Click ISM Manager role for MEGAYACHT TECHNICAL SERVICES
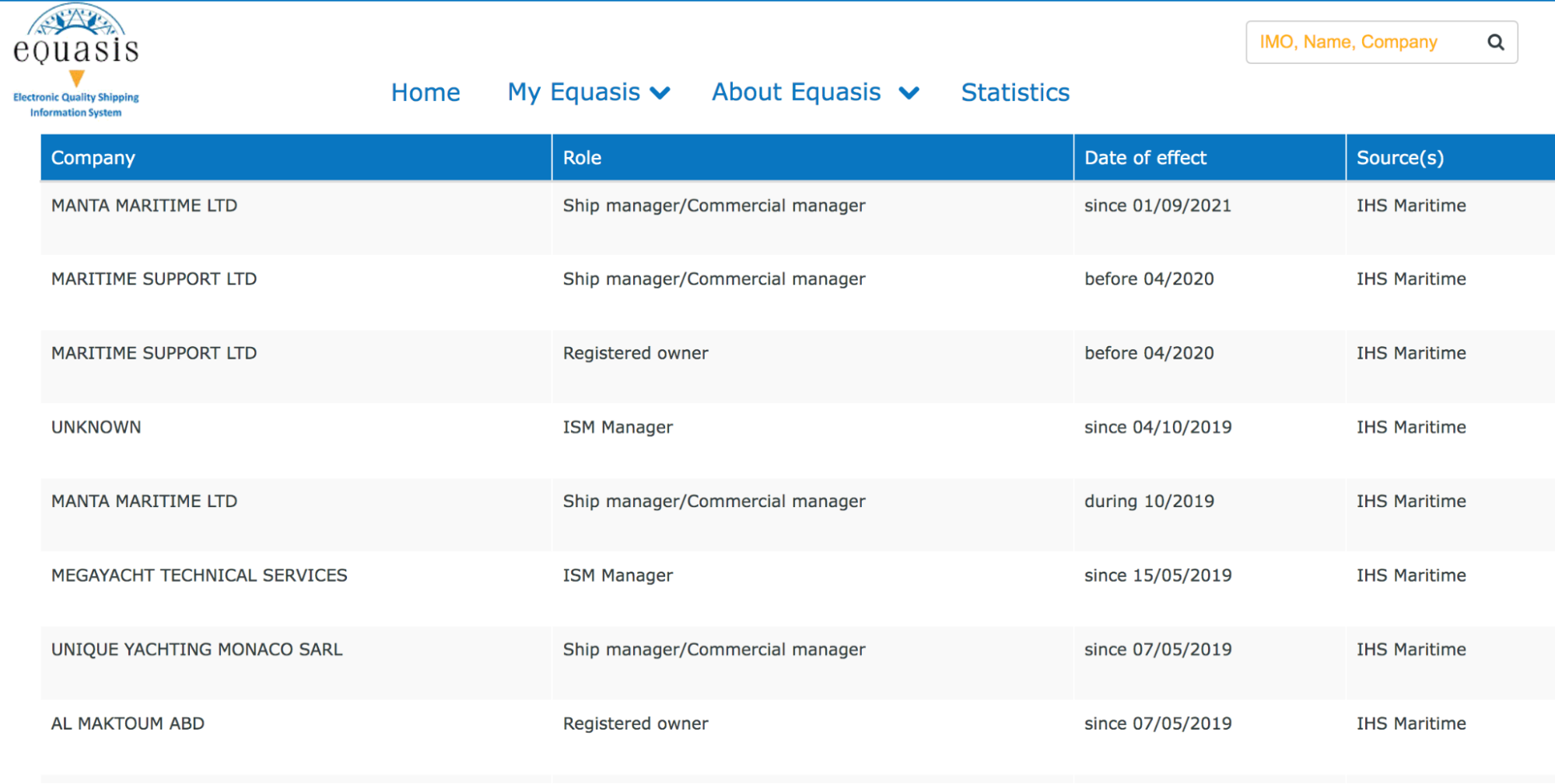Image resolution: width=1555 pixels, height=784 pixels. click(618, 576)
